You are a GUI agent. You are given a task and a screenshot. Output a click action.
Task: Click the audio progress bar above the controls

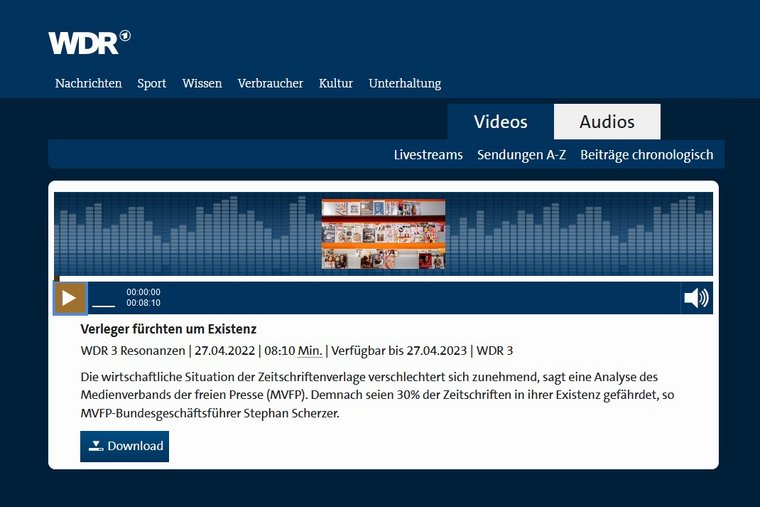tap(385, 278)
